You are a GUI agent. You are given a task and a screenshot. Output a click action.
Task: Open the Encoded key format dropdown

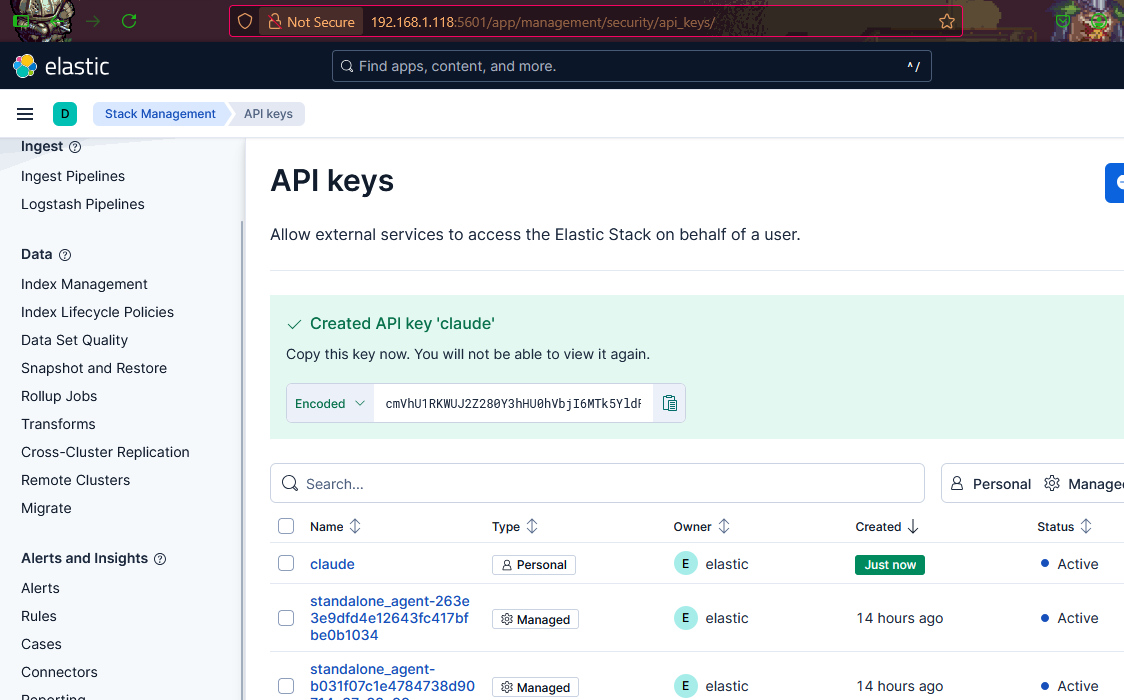pyautogui.click(x=331, y=403)
